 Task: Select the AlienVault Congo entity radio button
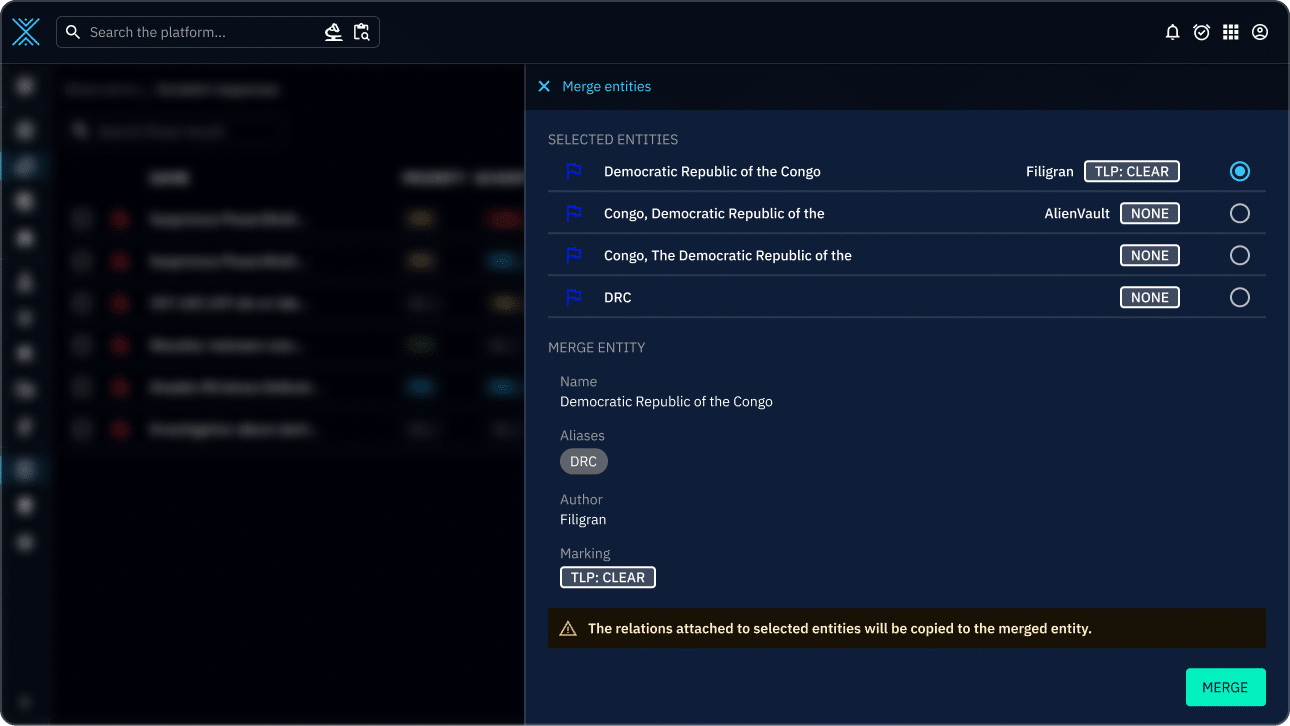coord(1240,214)
